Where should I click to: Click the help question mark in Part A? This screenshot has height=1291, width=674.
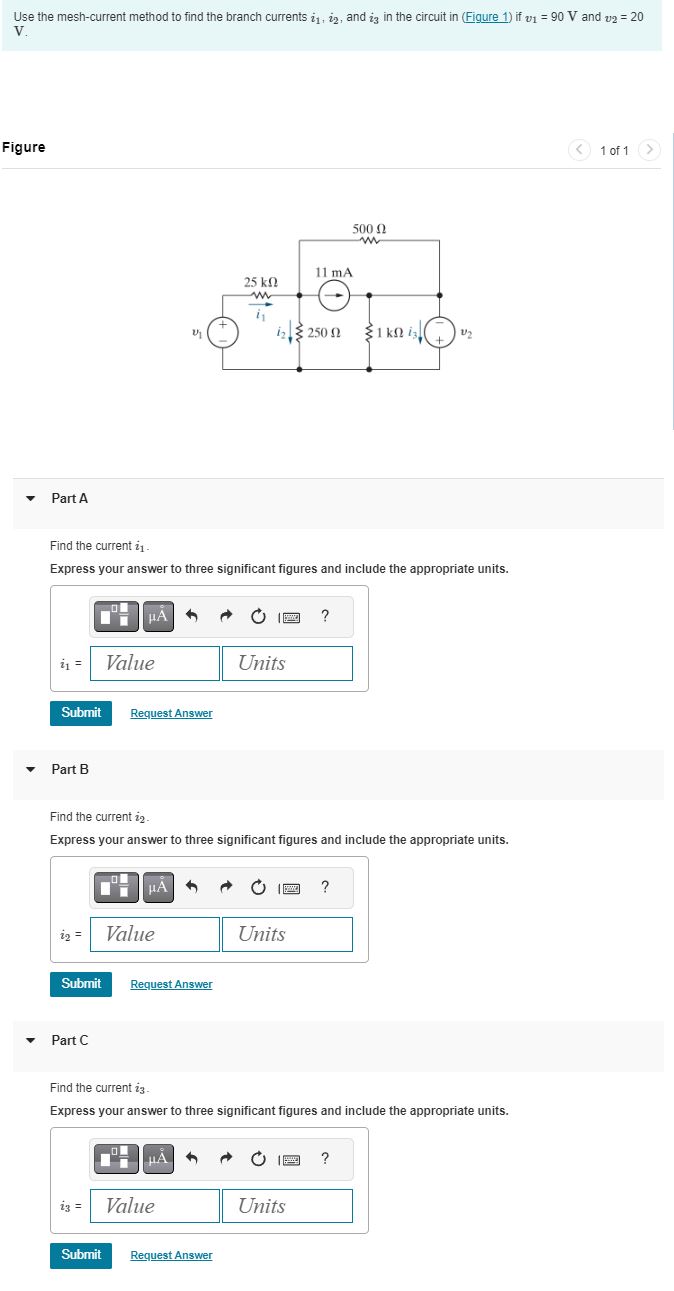(x=325, y=617)
